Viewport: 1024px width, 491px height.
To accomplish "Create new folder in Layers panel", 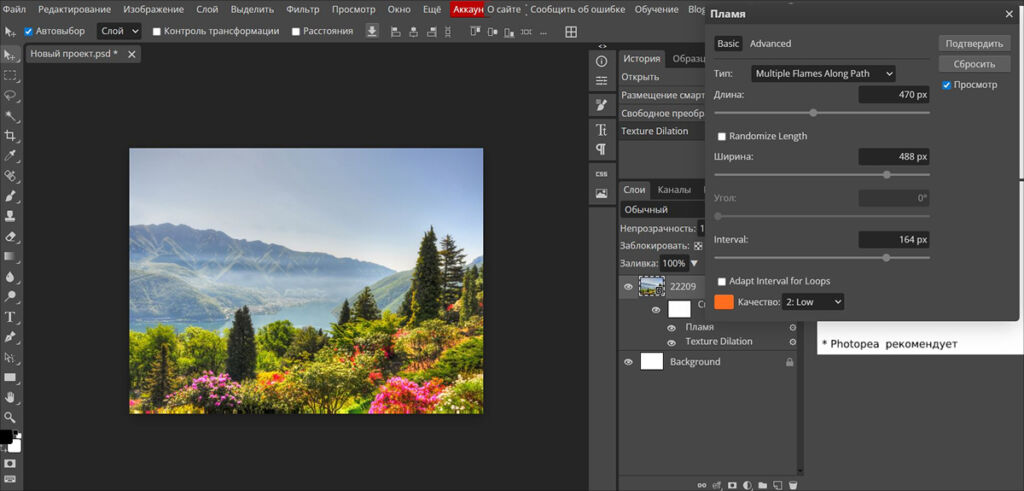I will [x=763, y=485].
